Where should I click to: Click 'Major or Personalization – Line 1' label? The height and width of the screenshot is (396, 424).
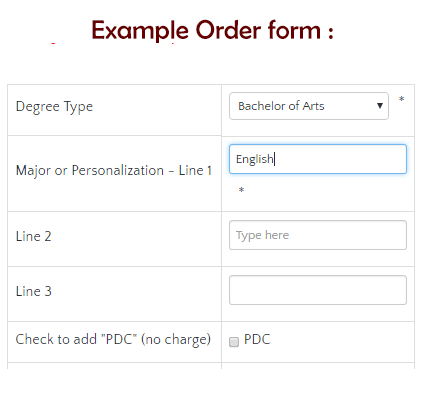coord(114,170)
